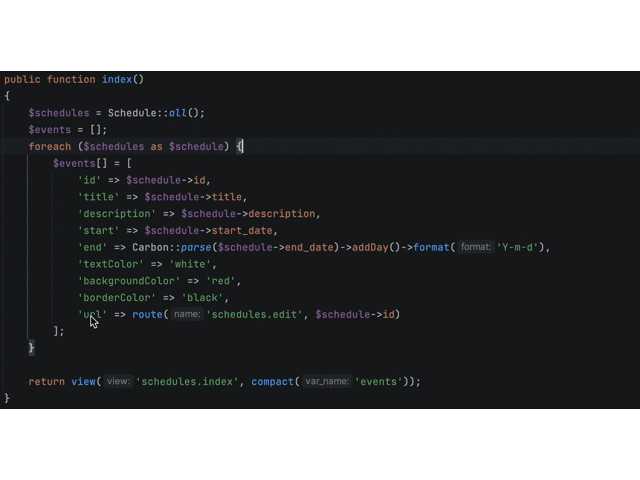640x480 pixels.
Task: Click '$schedule->id' after schedules.edit
Action: click(355, 314)
